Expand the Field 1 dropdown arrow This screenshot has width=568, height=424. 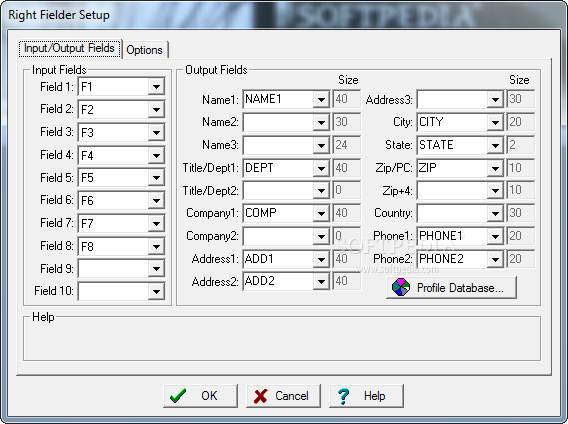(156, 87)
